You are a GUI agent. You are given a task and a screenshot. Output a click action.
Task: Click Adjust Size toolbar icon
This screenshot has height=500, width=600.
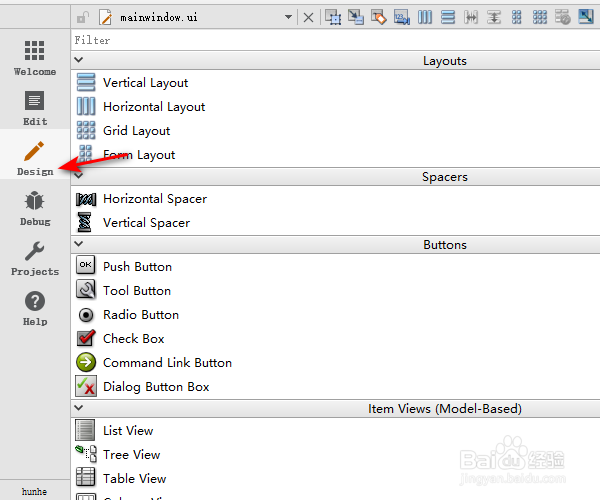(x=585, y=18)
